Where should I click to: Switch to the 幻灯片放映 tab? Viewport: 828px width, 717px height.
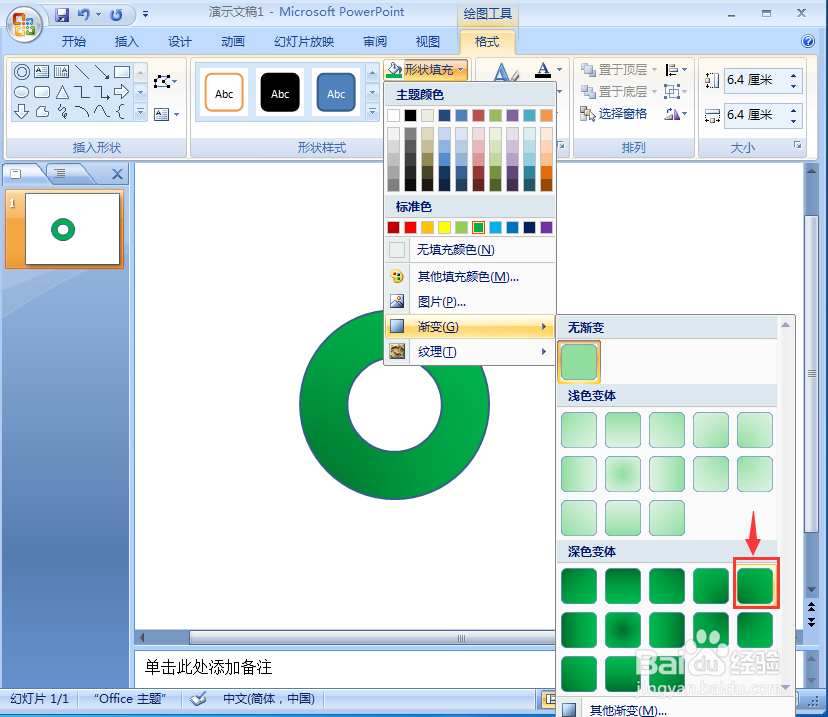pyautogui.click(x=304, y=42)
